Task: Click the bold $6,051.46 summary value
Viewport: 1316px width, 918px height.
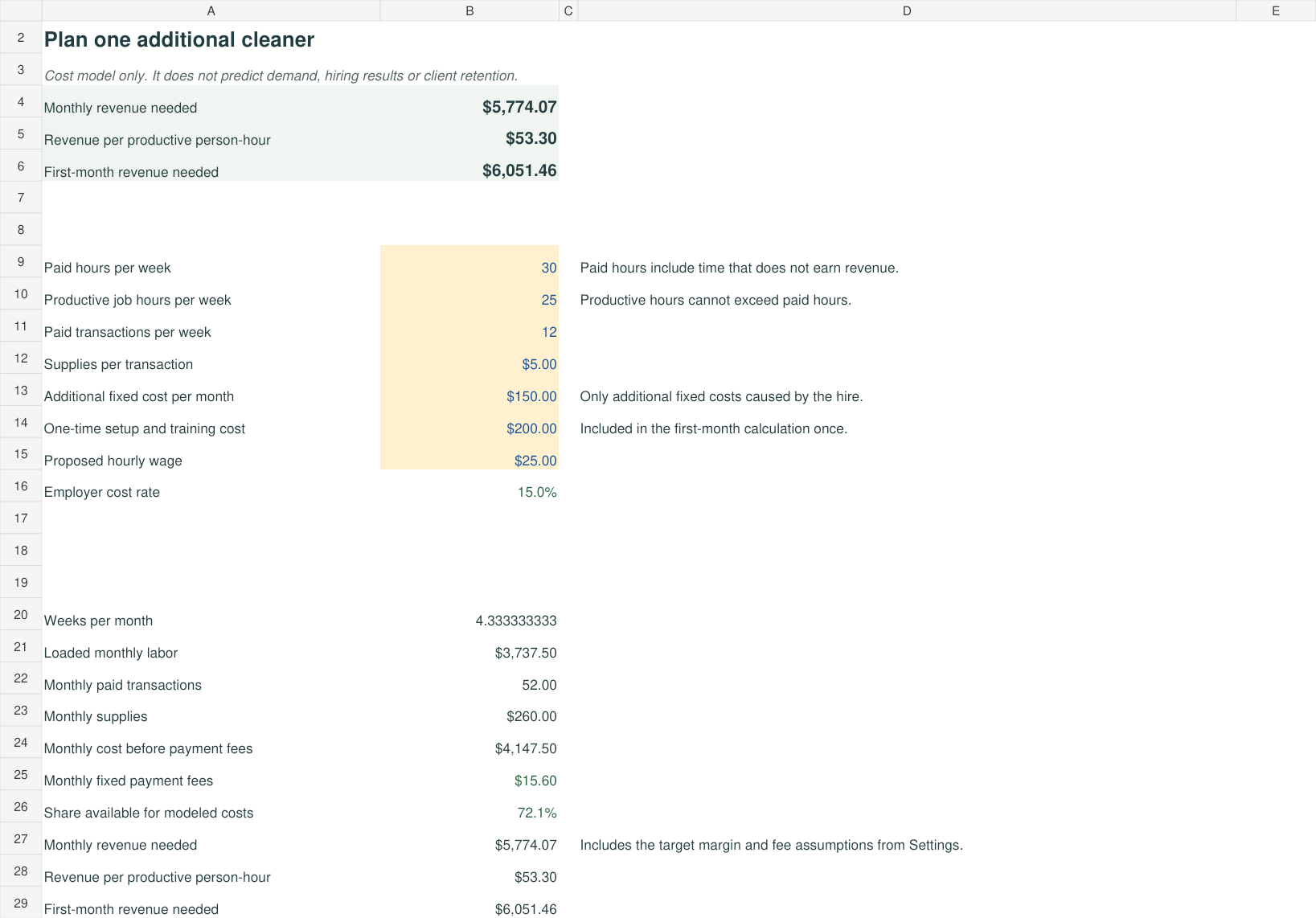Action: (469, 166)
